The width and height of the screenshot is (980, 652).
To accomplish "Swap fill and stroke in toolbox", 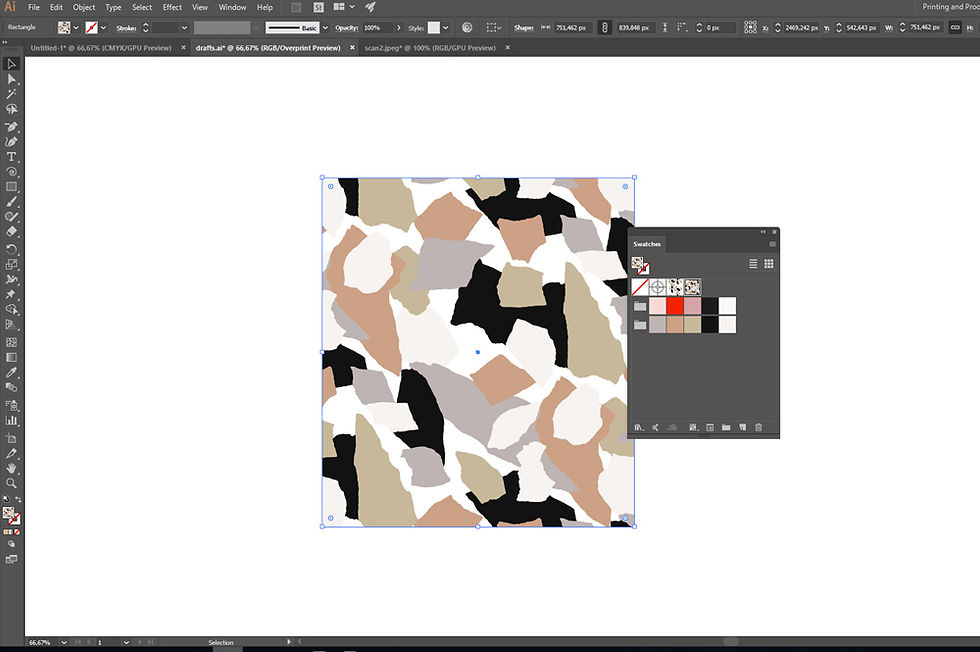I will pos(18,499).
